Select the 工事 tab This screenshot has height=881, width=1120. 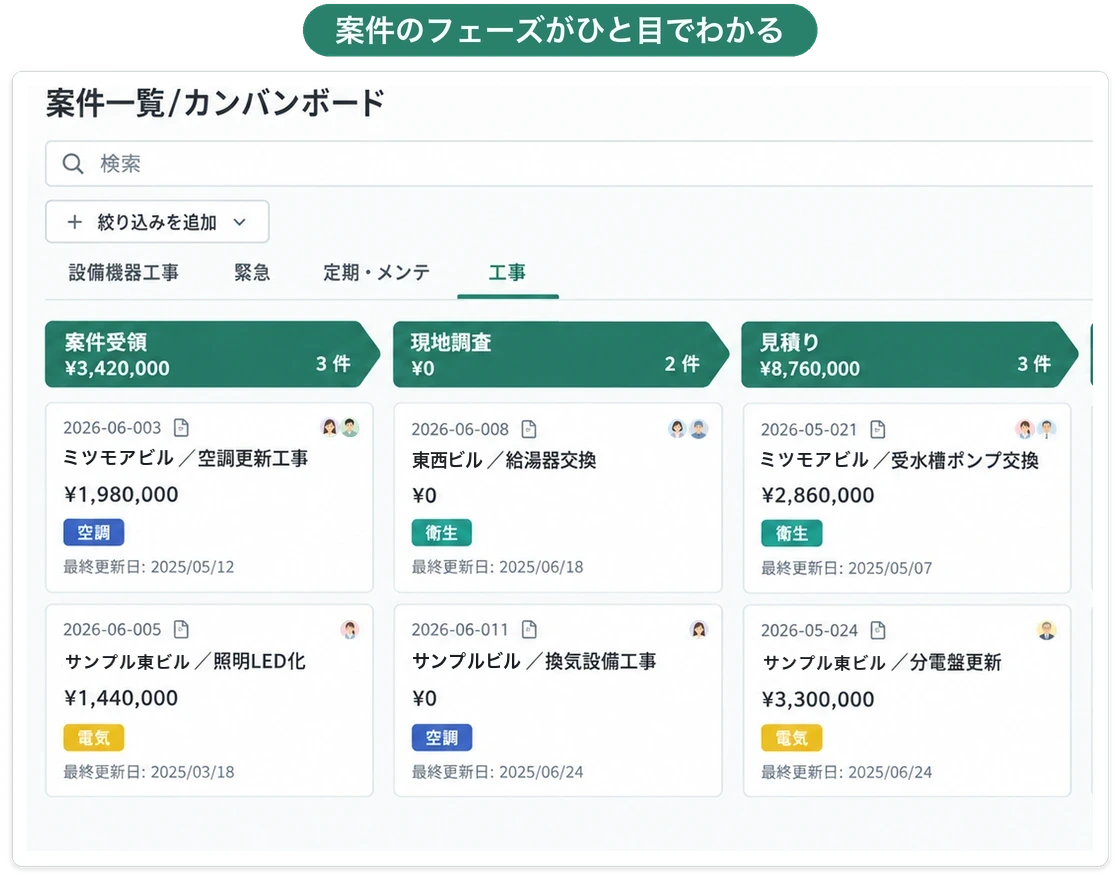[x=507, y=272]
